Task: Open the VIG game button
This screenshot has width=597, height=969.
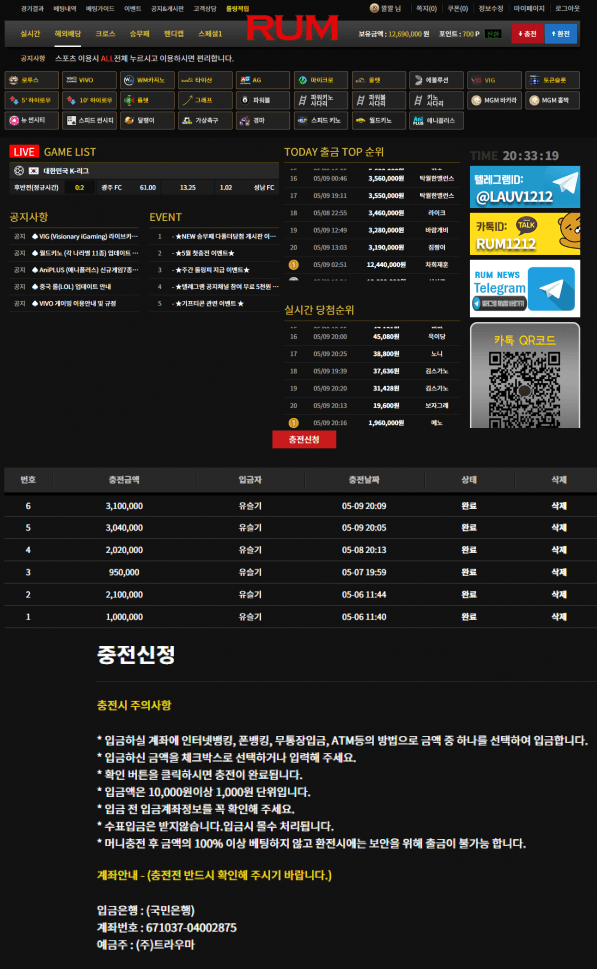Action: click(494, 80)
